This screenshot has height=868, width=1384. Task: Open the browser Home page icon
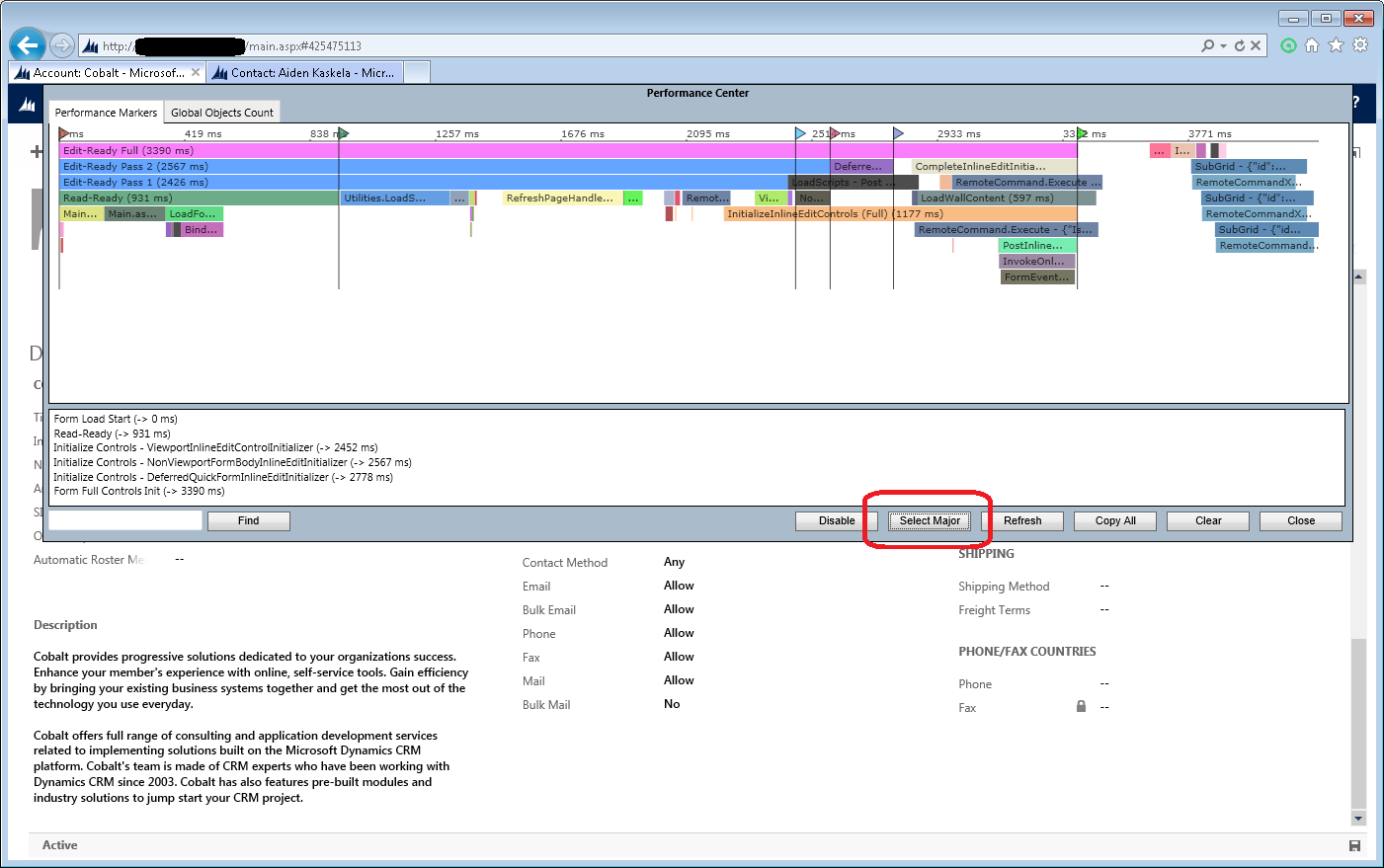1312,45
